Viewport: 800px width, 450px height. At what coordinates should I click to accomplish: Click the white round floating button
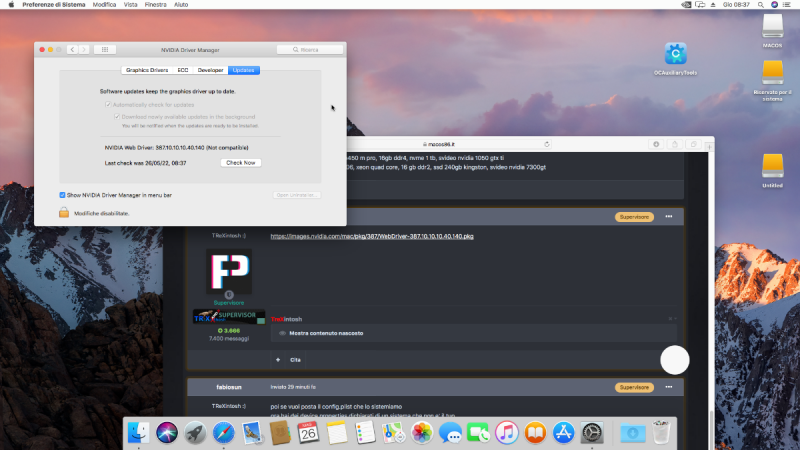pyautogui.click(x=674, y=360)
